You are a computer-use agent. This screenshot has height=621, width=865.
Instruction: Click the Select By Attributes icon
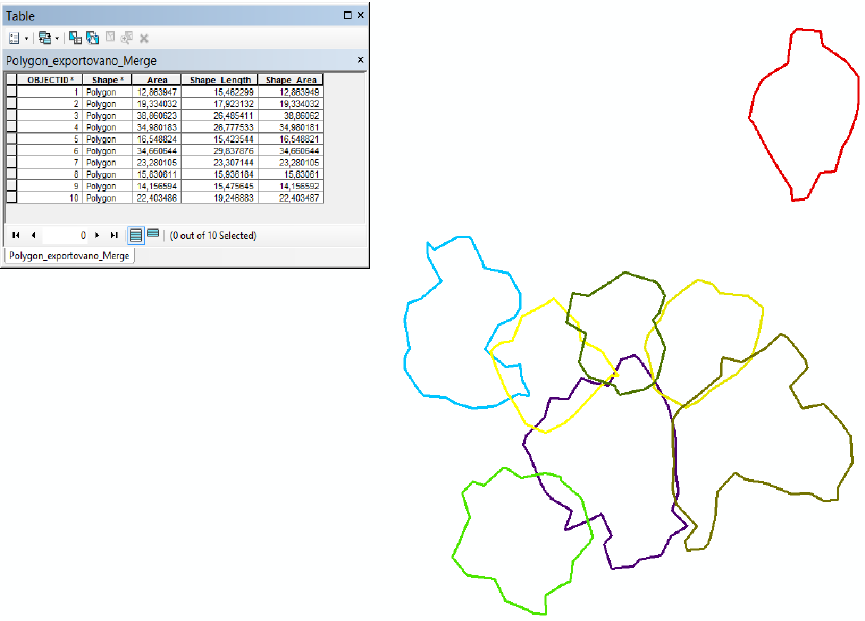click(x=75, y=38)
